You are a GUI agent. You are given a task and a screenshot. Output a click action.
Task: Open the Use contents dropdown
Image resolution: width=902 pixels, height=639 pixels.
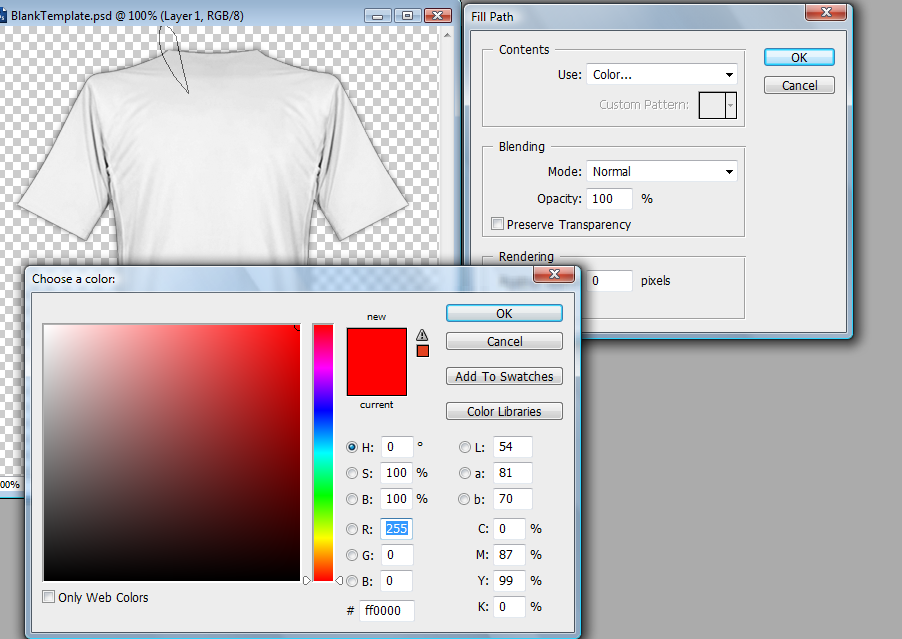pyautogui.click(x=662, y=75)
